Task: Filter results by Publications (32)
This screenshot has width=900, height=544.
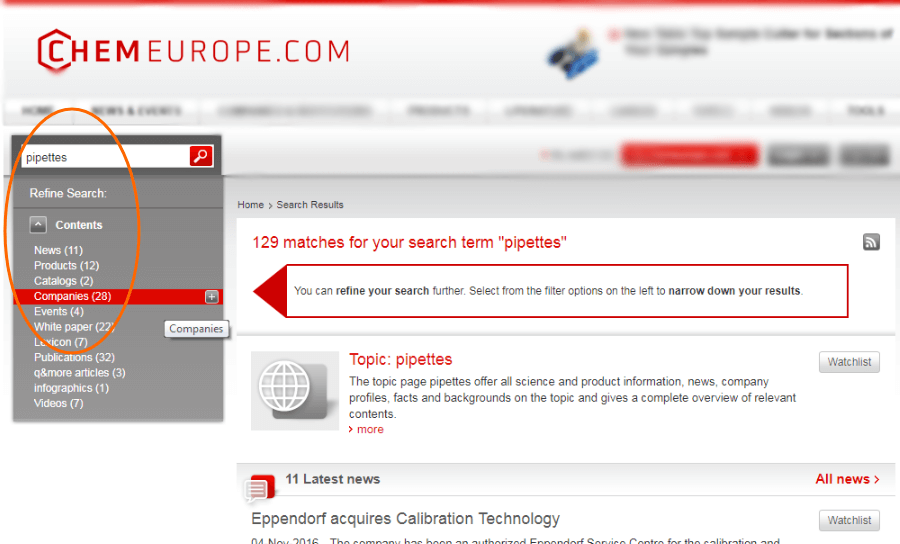Action: click(x=74, y=358)
